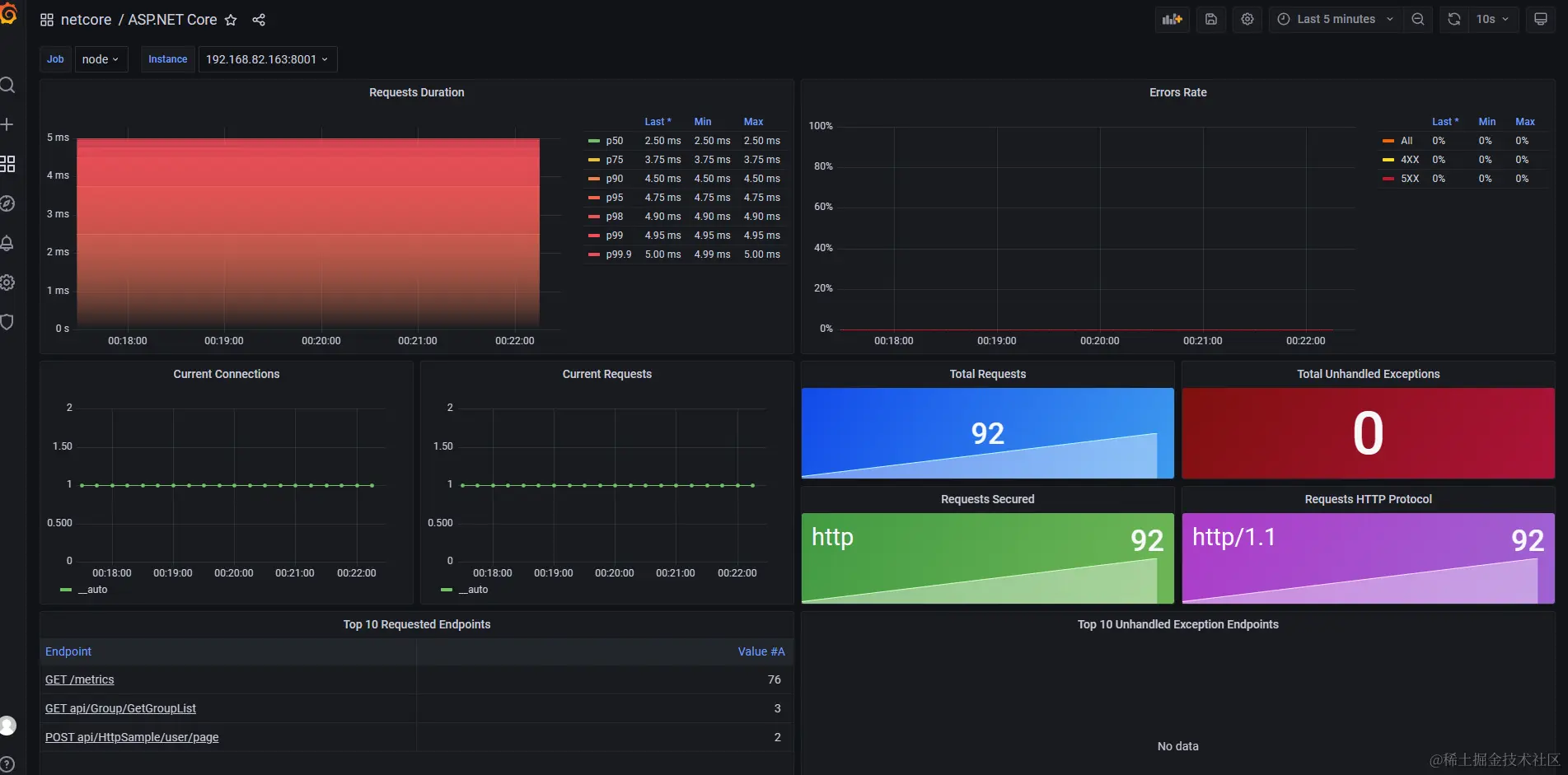
Task: Sort table by Endpoint column header
Action: (68, 651)
